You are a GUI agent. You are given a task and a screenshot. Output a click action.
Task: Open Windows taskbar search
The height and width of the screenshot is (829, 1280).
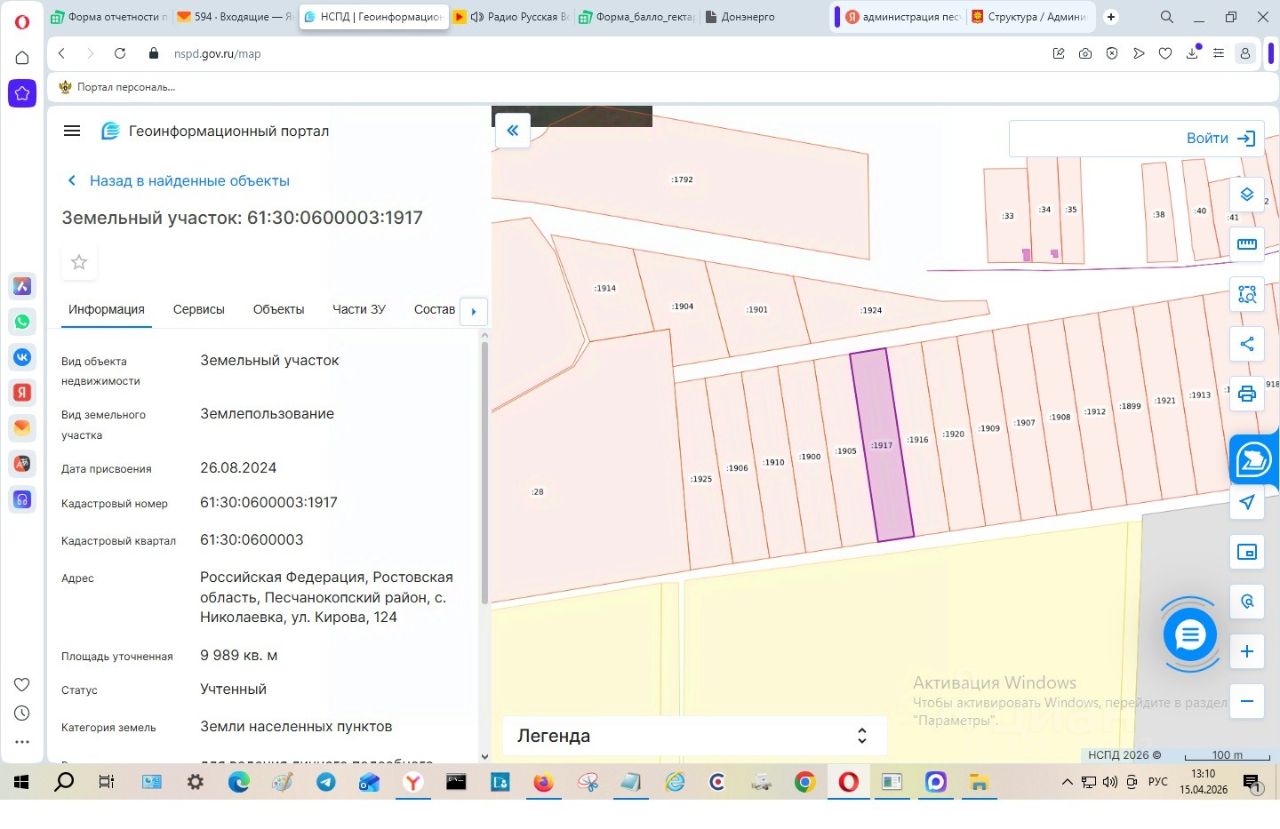(64, 782)
